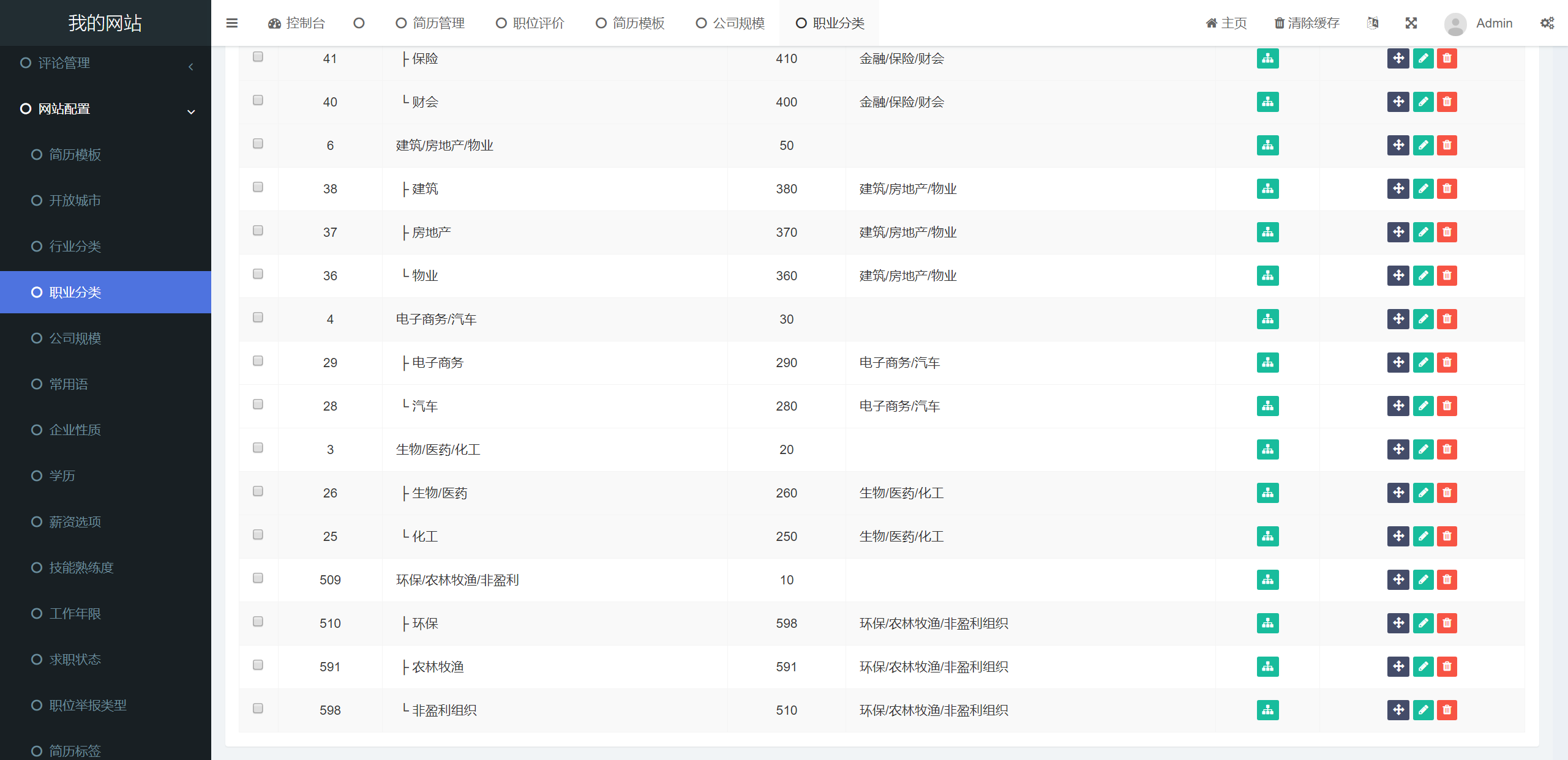Add sub-category for 农林牧渔 row

(x=1267, y=667)
